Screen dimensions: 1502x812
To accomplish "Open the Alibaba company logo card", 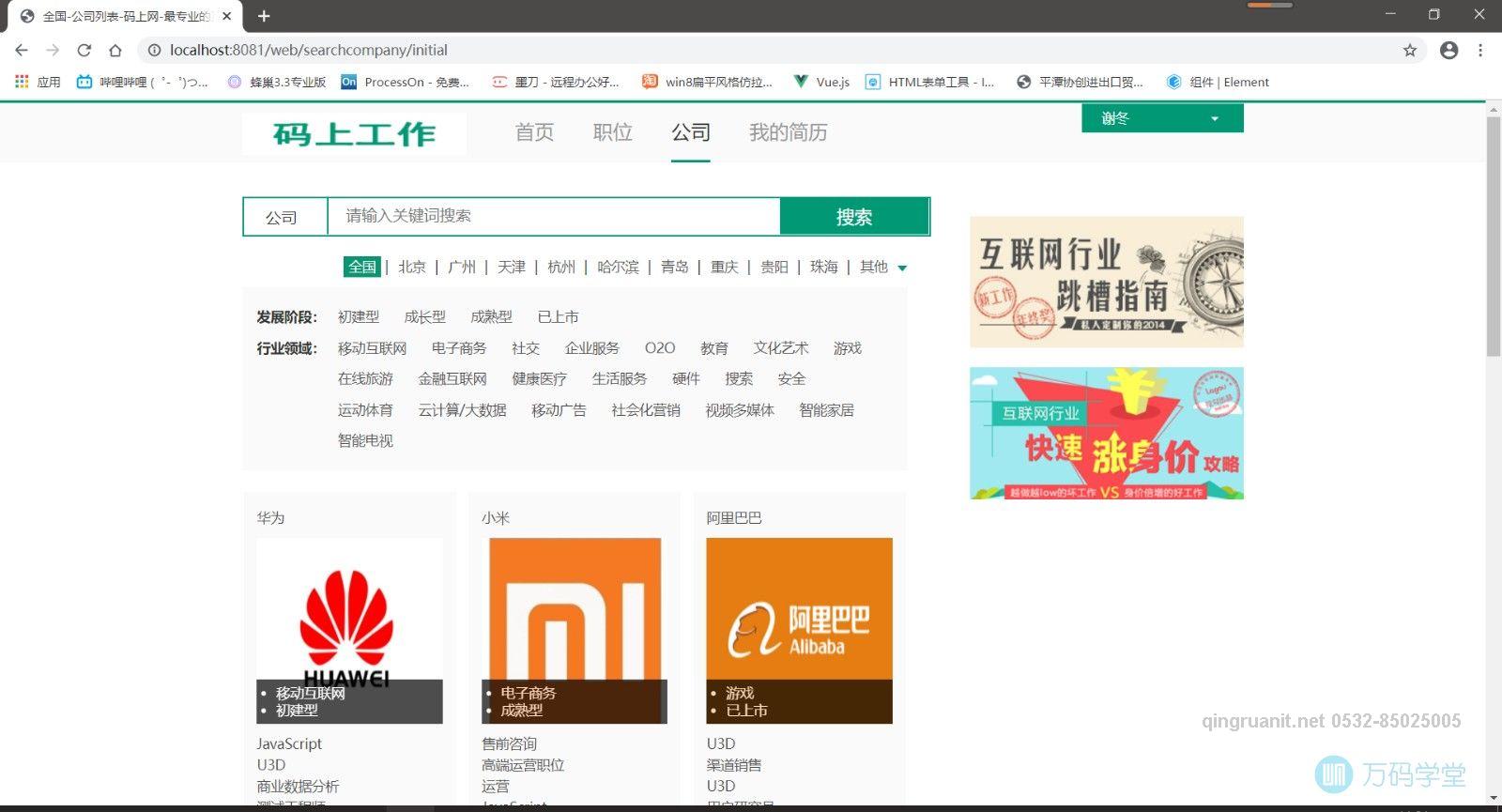I will pos(799,631).
